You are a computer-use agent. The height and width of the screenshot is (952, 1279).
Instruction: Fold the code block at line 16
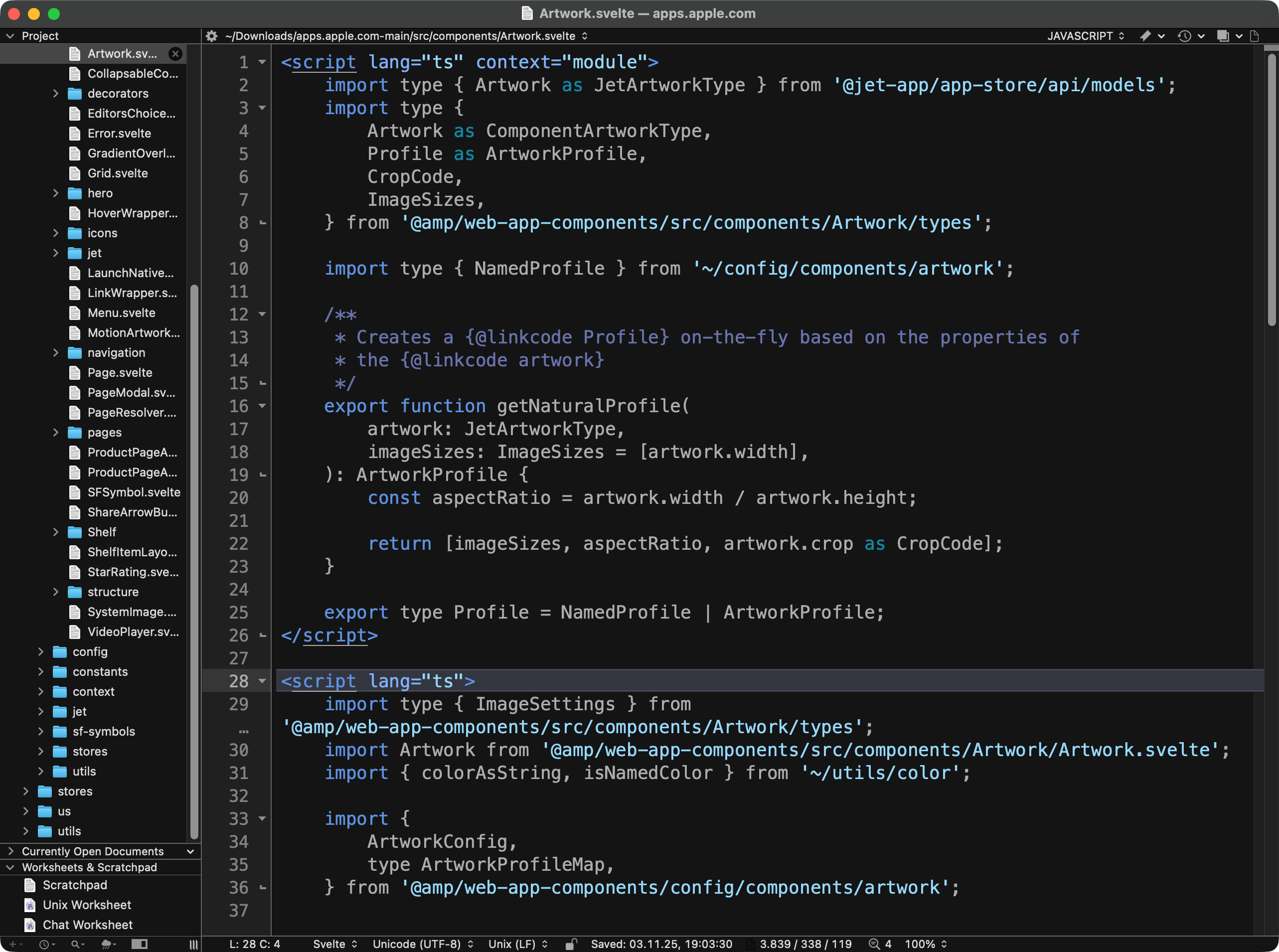[x=263, y=406]
